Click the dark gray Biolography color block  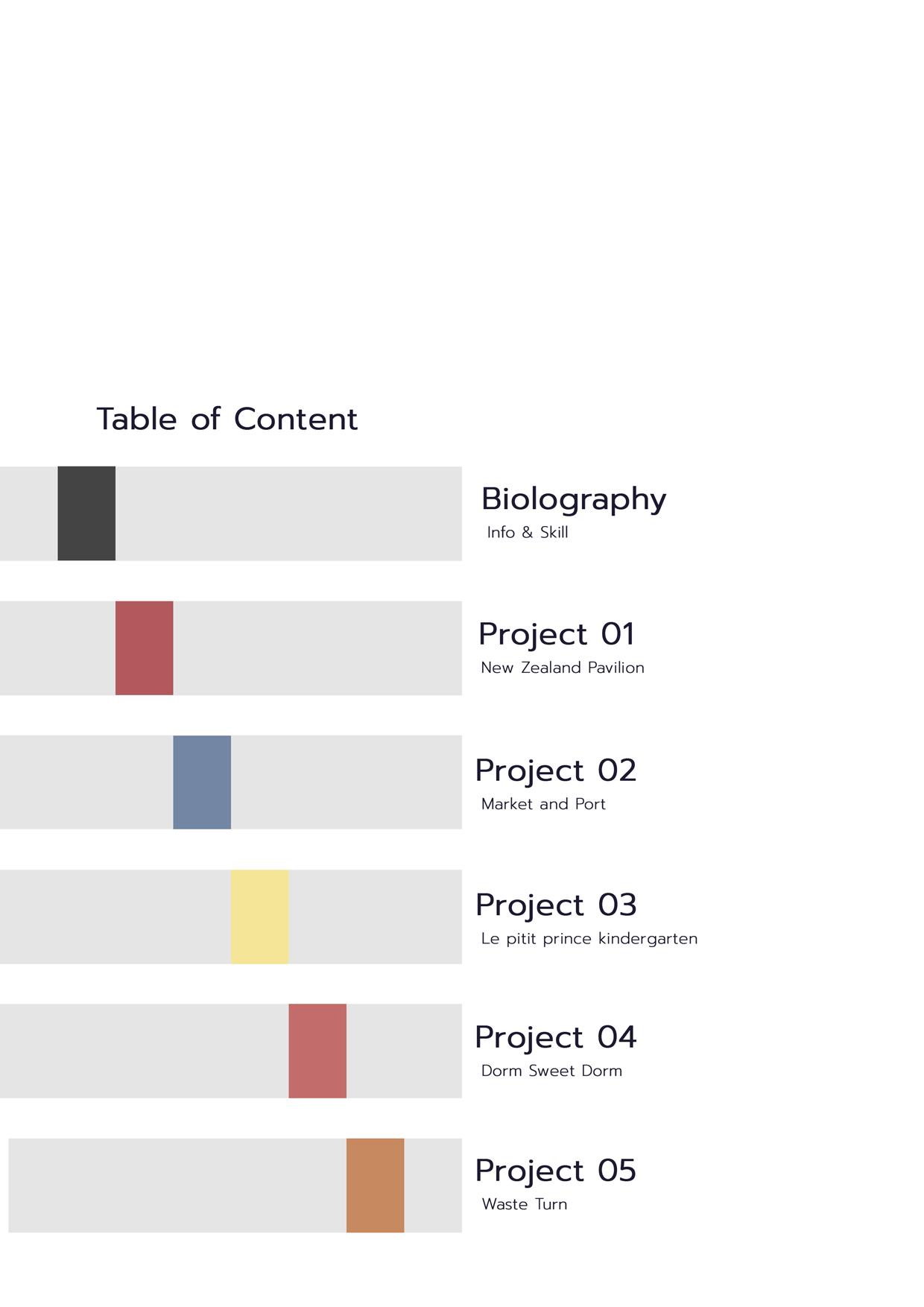tap(86, 513)
